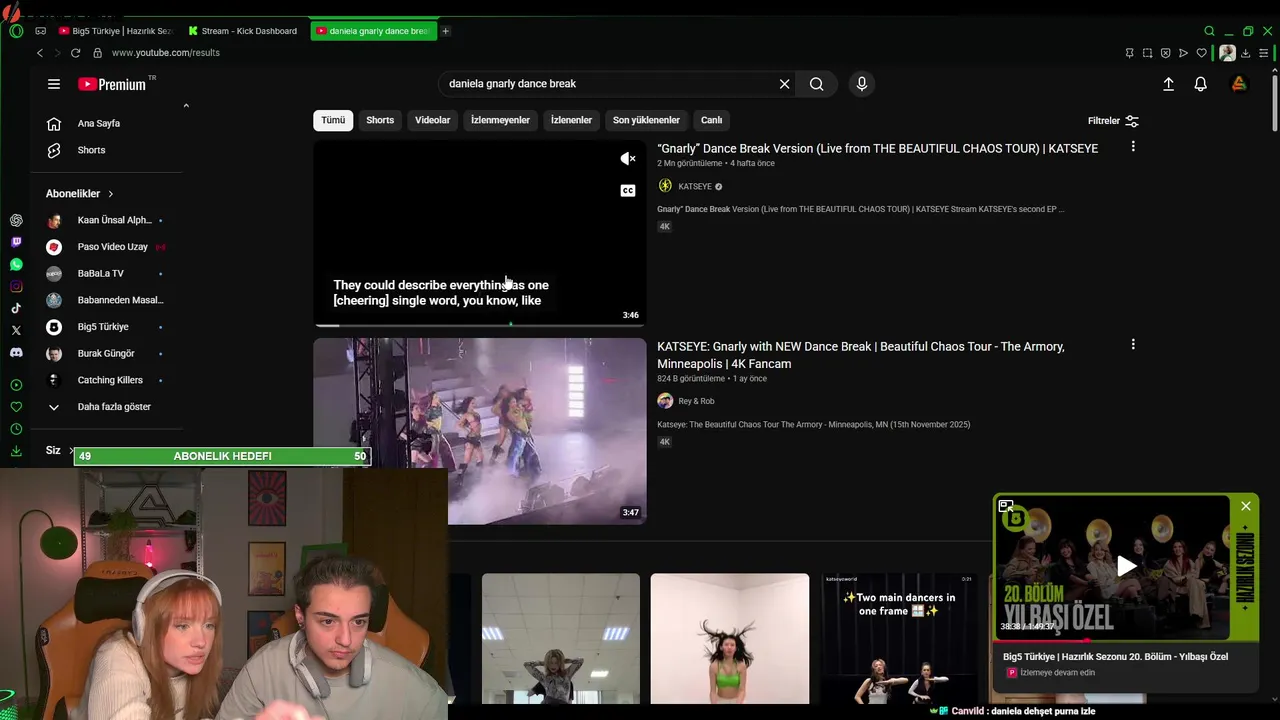Open the Rey & Rob channel link
This screenshot has width=1280, height=720.
pos(696,401)
